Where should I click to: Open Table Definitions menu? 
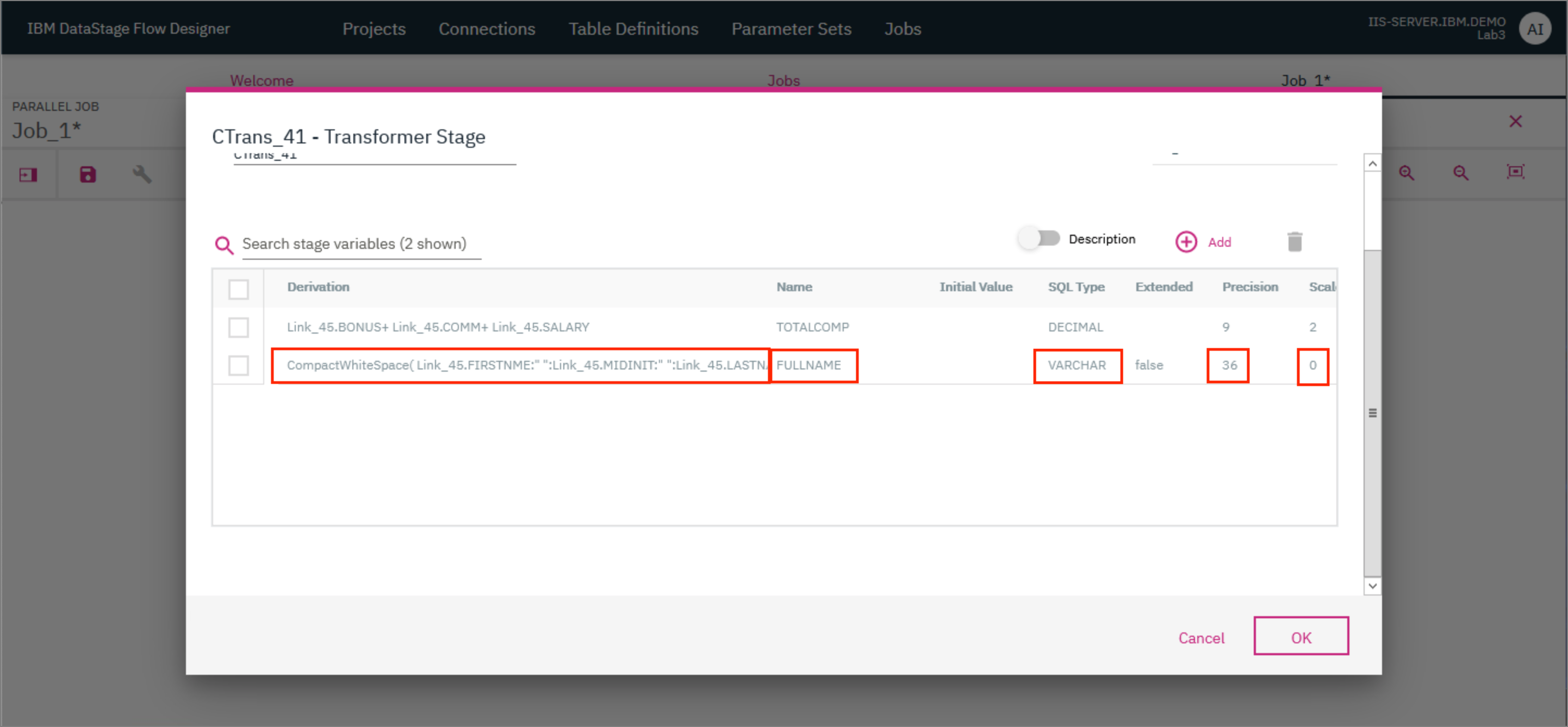pyautogui.click(x=633, y=29)
